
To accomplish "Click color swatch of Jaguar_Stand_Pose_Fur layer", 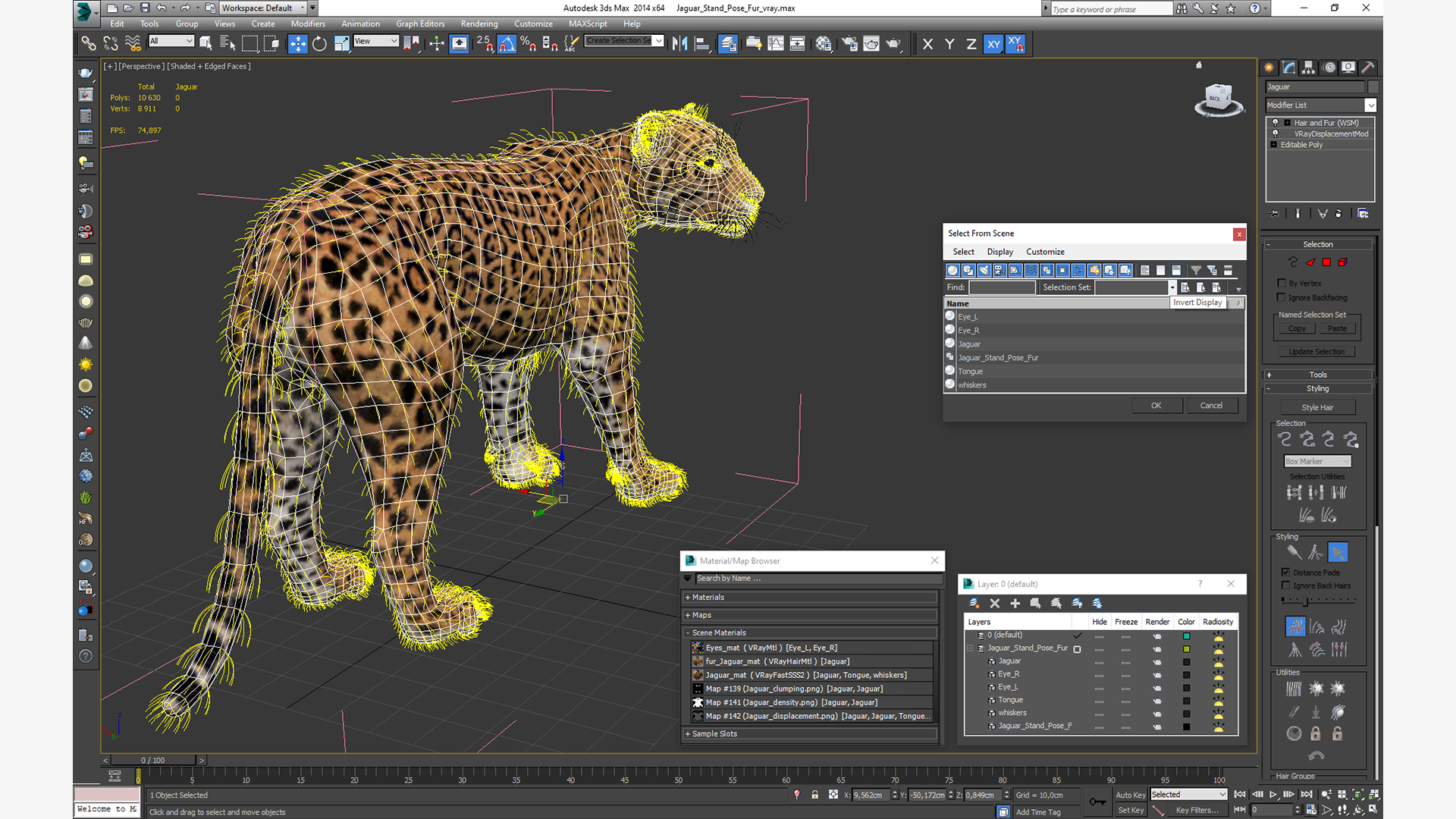I will tap(1187, 649).
